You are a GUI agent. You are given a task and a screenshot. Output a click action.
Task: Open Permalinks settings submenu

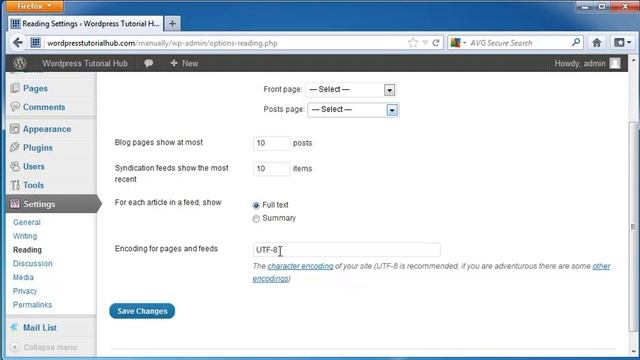(x=32, y=305)
